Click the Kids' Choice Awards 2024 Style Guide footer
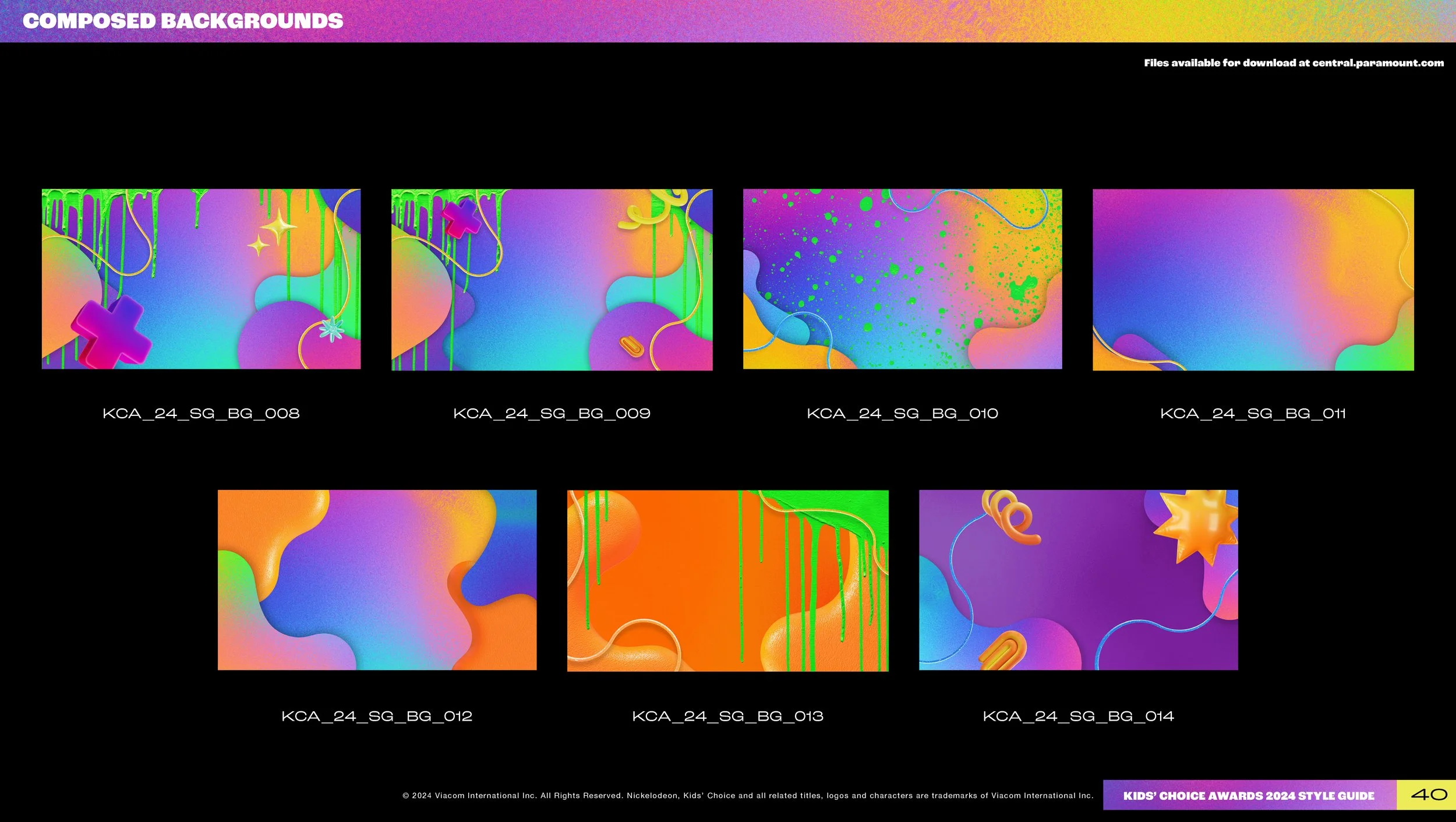1456x822 pixels. (1249, 796)
